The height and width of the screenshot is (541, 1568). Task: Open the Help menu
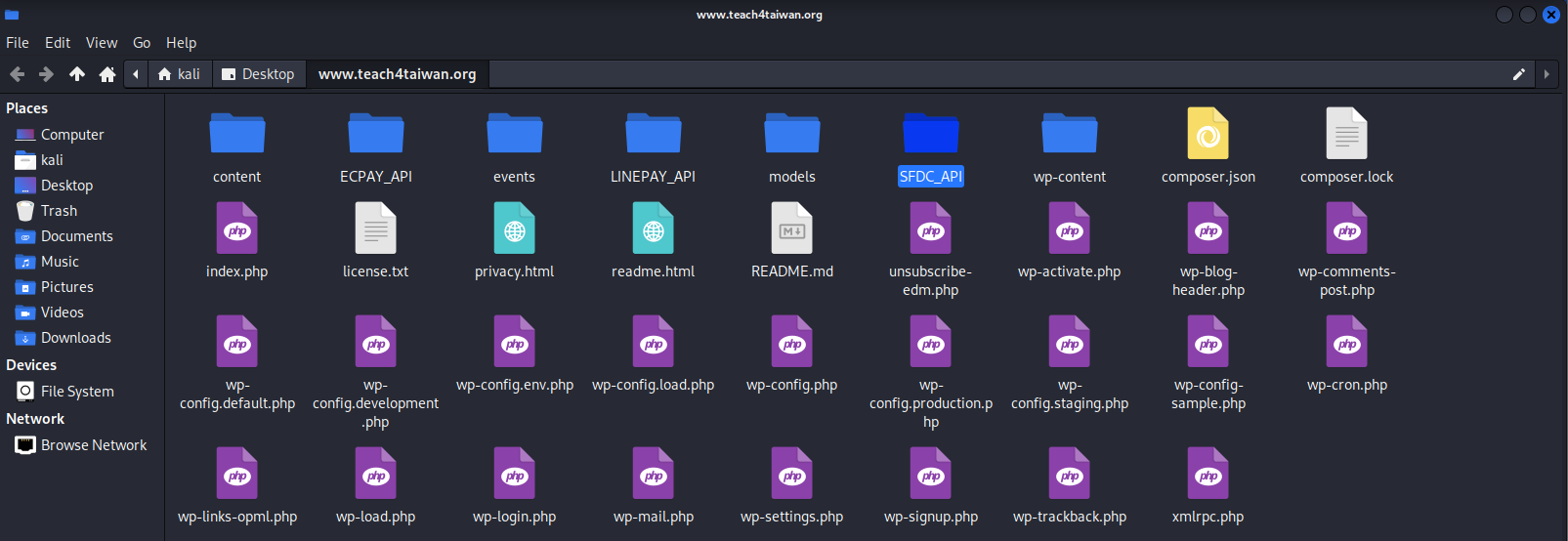coord(181,43)
